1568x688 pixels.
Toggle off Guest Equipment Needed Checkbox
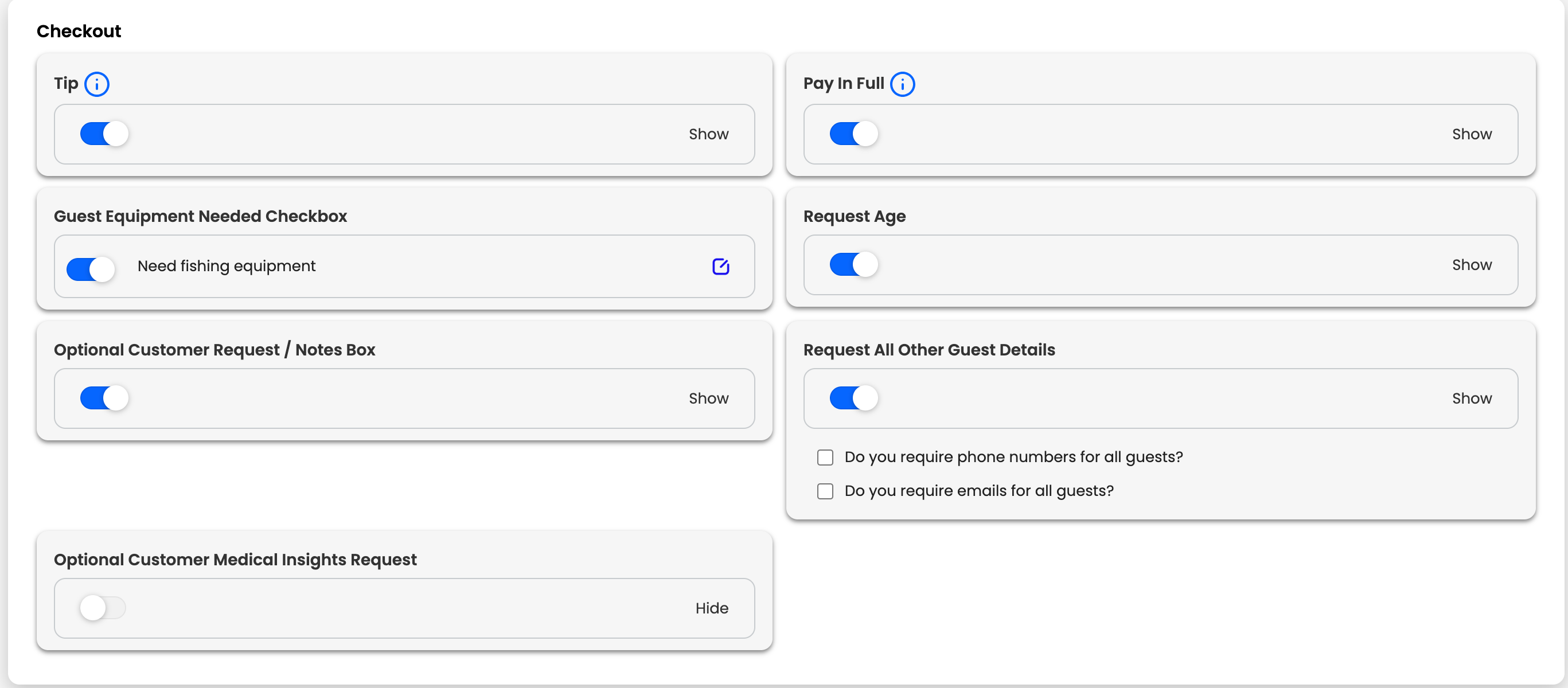[91, 269]
